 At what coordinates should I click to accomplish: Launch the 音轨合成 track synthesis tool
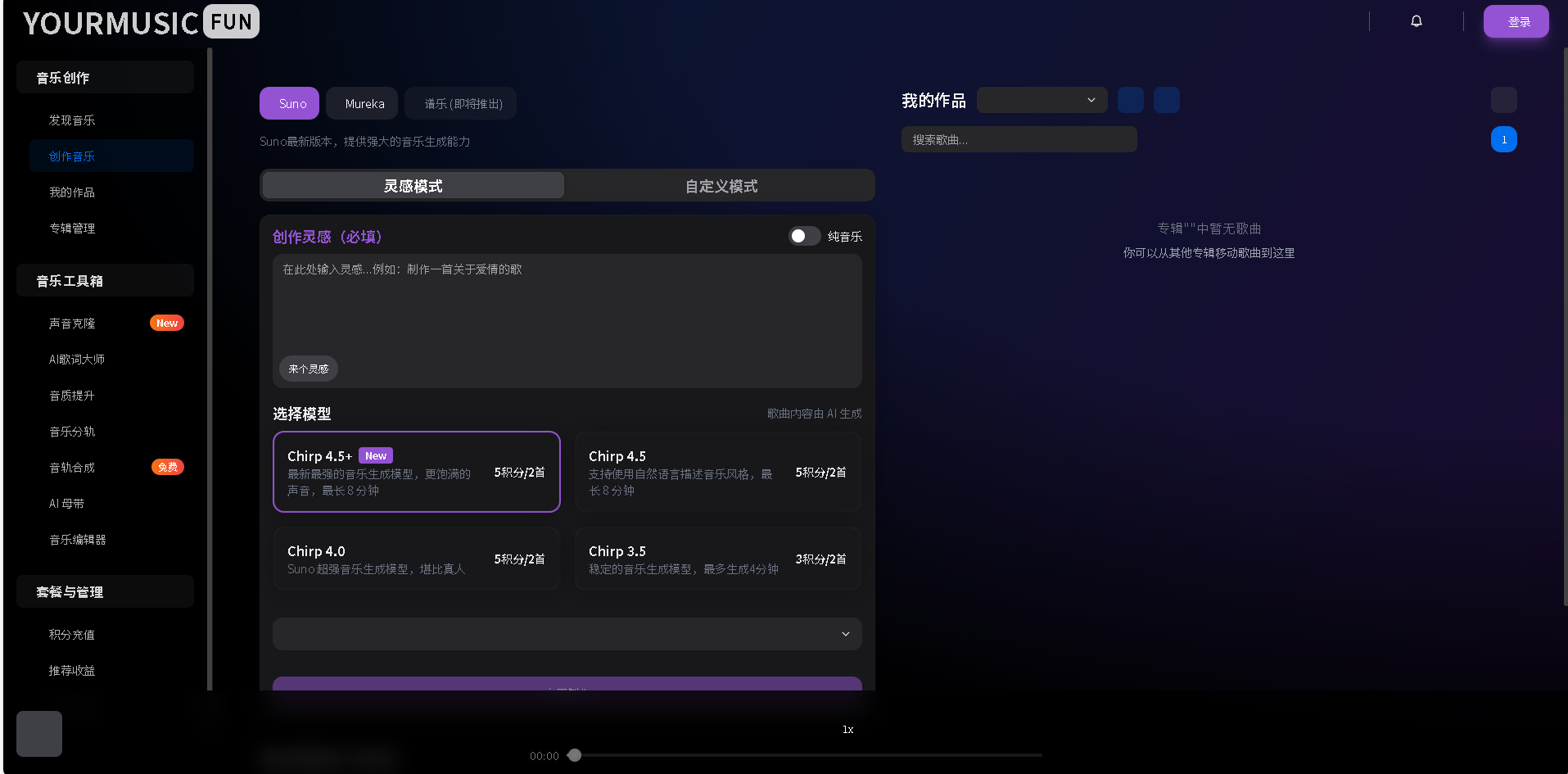point(71,467)
